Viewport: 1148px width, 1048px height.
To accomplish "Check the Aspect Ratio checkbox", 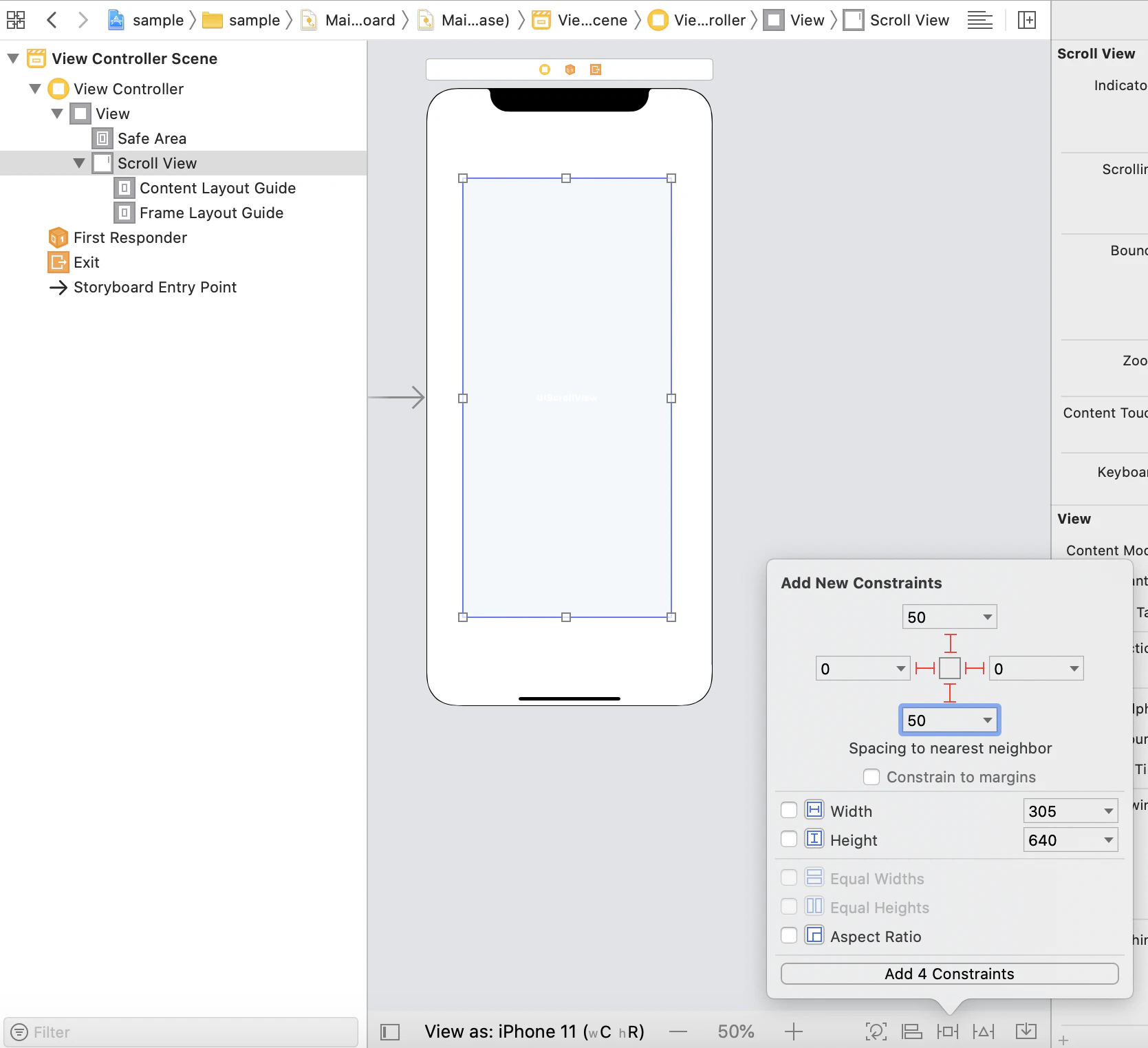I will pos(789,936).
